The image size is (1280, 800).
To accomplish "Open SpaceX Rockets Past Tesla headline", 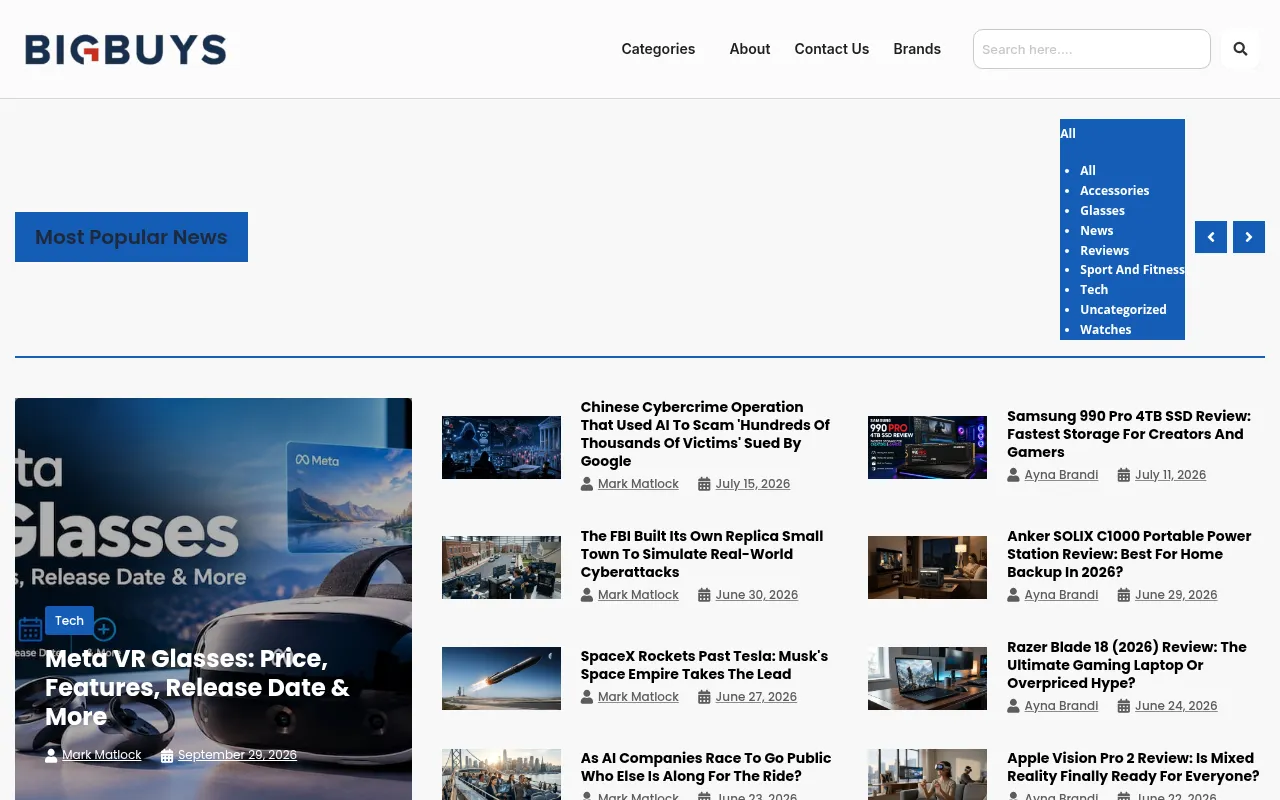I will [x=704, y=665].
